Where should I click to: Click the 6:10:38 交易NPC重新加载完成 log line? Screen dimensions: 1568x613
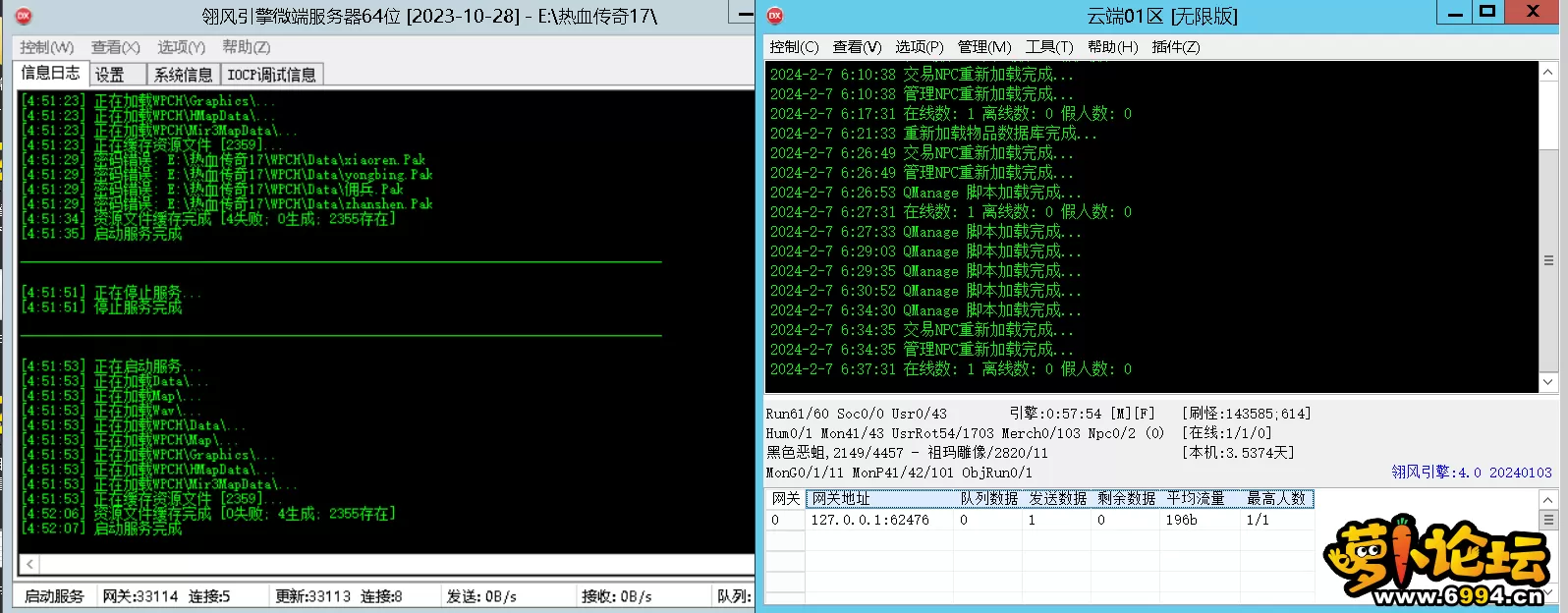pyautogui.click(x=922, y=75)
